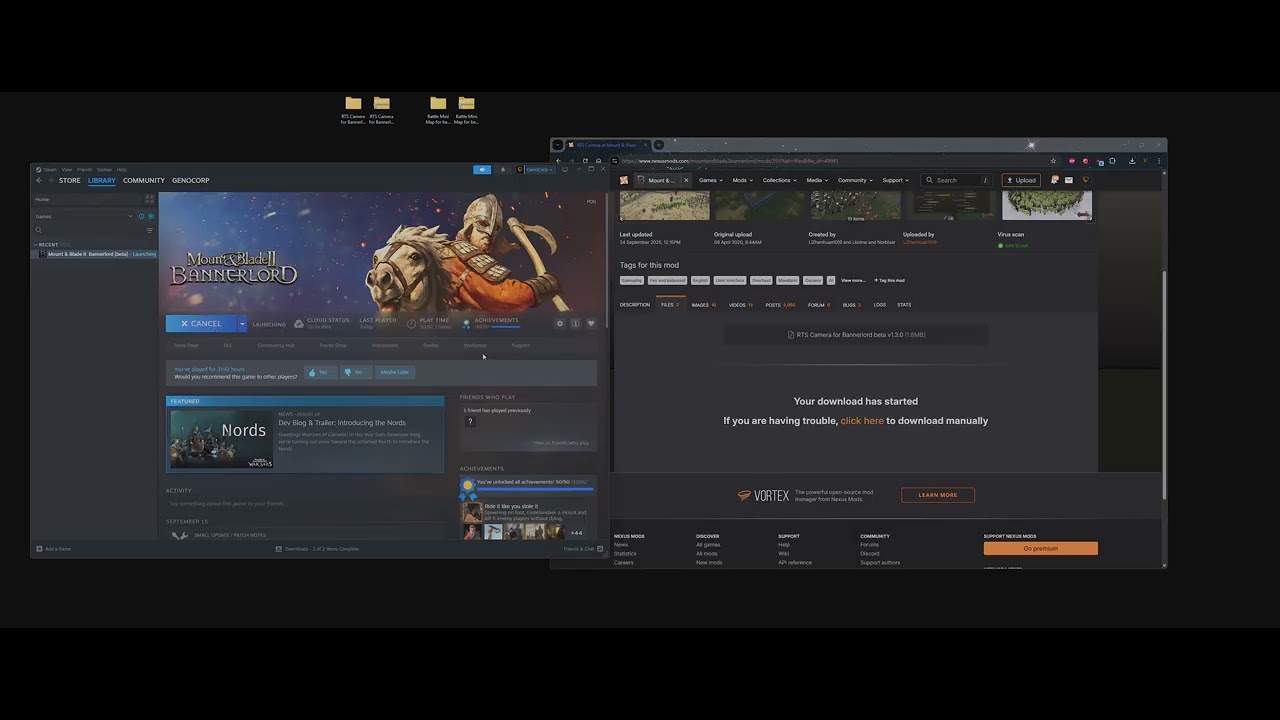Choose Maybe Later for the recommendation

point(395,372)
